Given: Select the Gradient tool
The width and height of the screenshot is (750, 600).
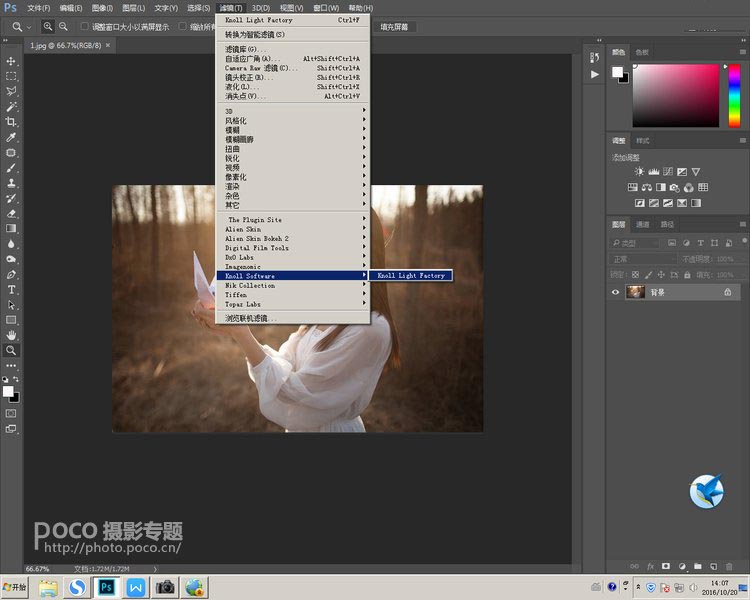Looking at the screenshot, I should [11, 229].
